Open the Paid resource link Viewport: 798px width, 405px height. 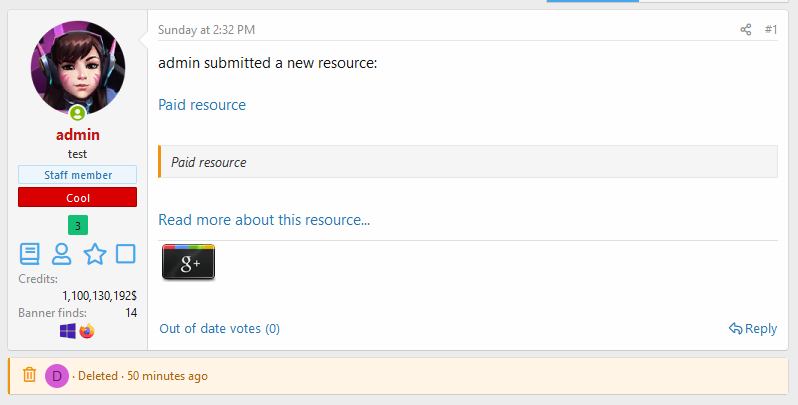(202, 105)
